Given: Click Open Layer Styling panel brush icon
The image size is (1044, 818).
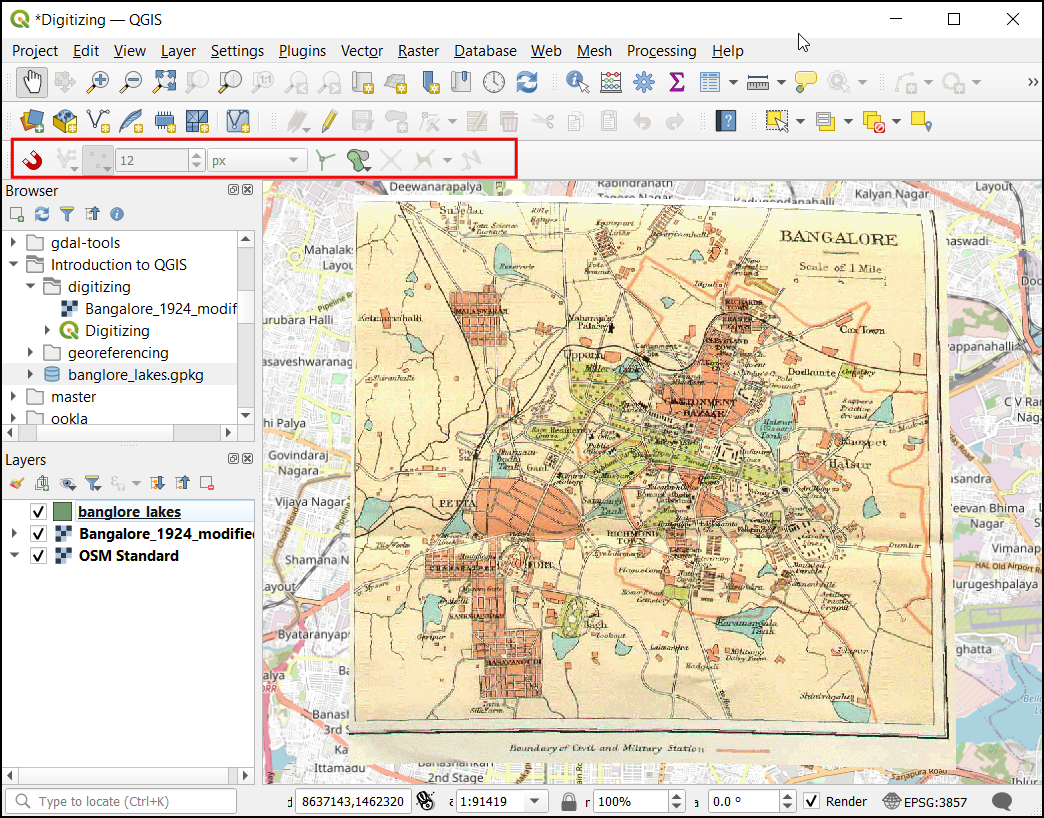Looking at the screenshot, I should [x=17, y=483].
